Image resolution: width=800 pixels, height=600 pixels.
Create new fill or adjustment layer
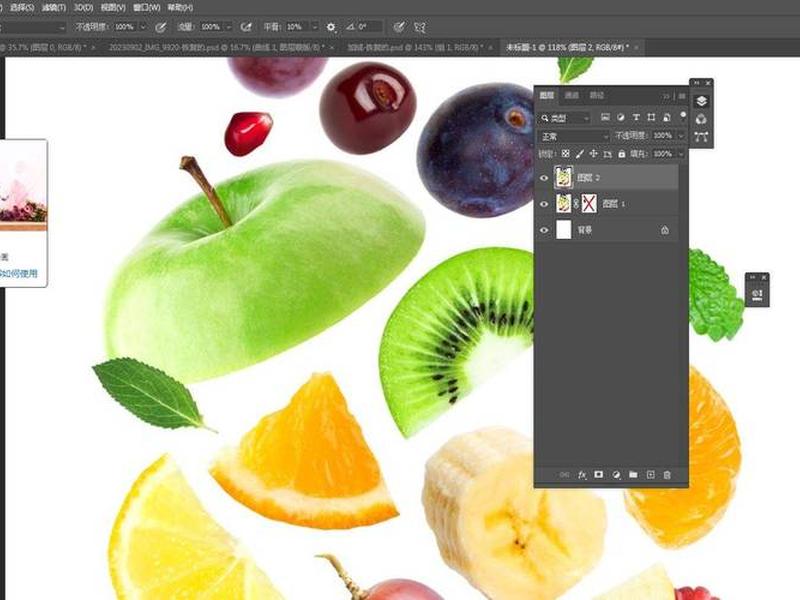tap(616, 474)
